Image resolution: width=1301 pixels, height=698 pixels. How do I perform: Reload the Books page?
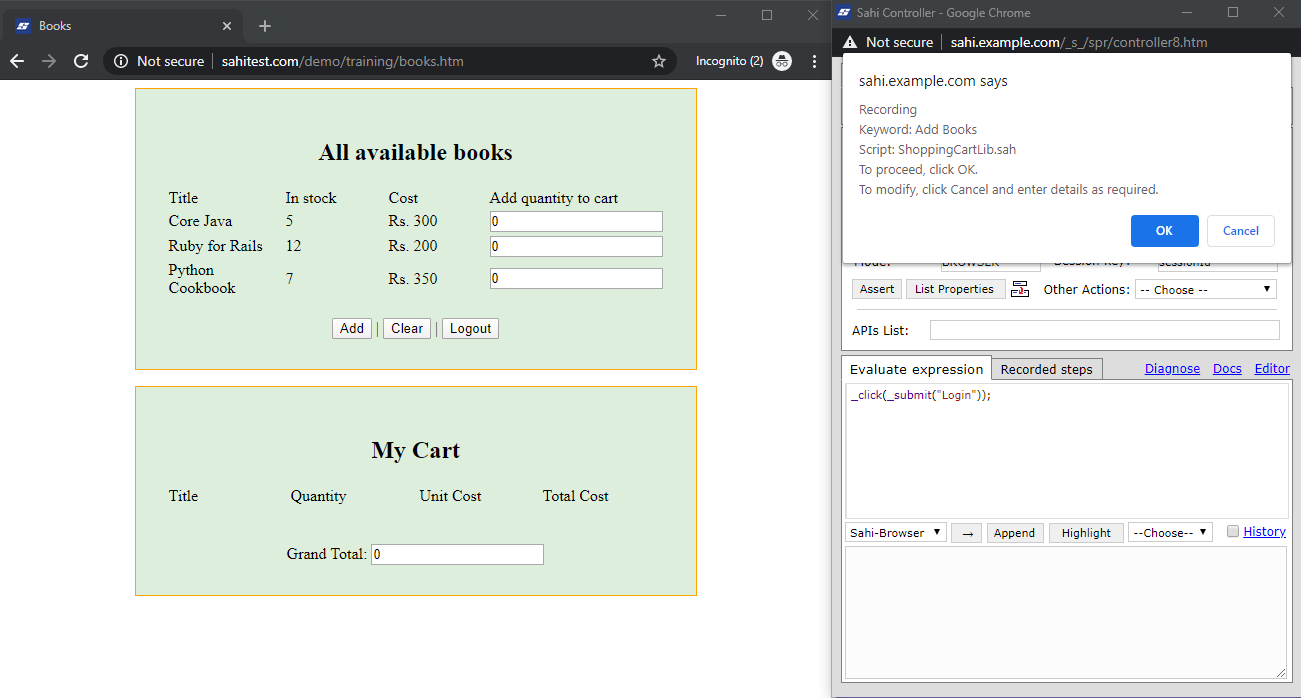tap(81, 61)
